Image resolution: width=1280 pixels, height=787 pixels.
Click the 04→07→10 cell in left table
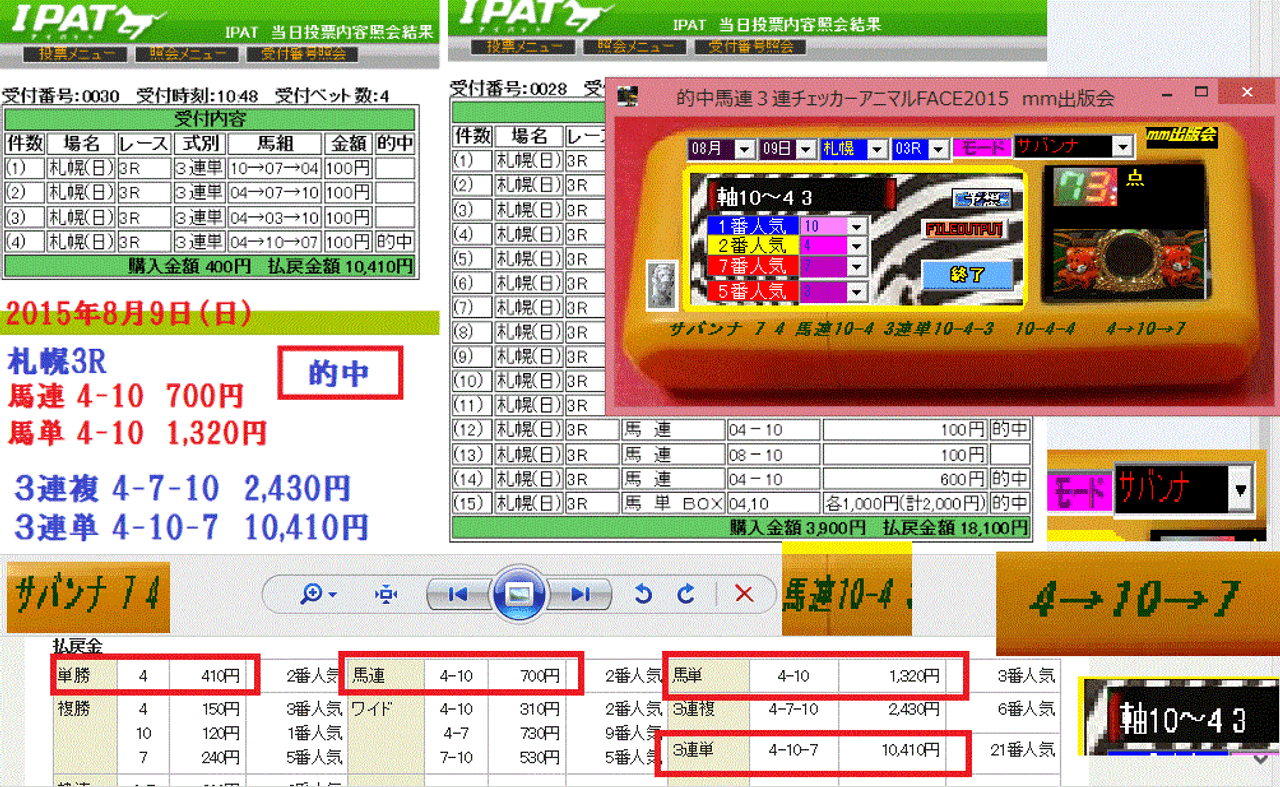point(274,192)
